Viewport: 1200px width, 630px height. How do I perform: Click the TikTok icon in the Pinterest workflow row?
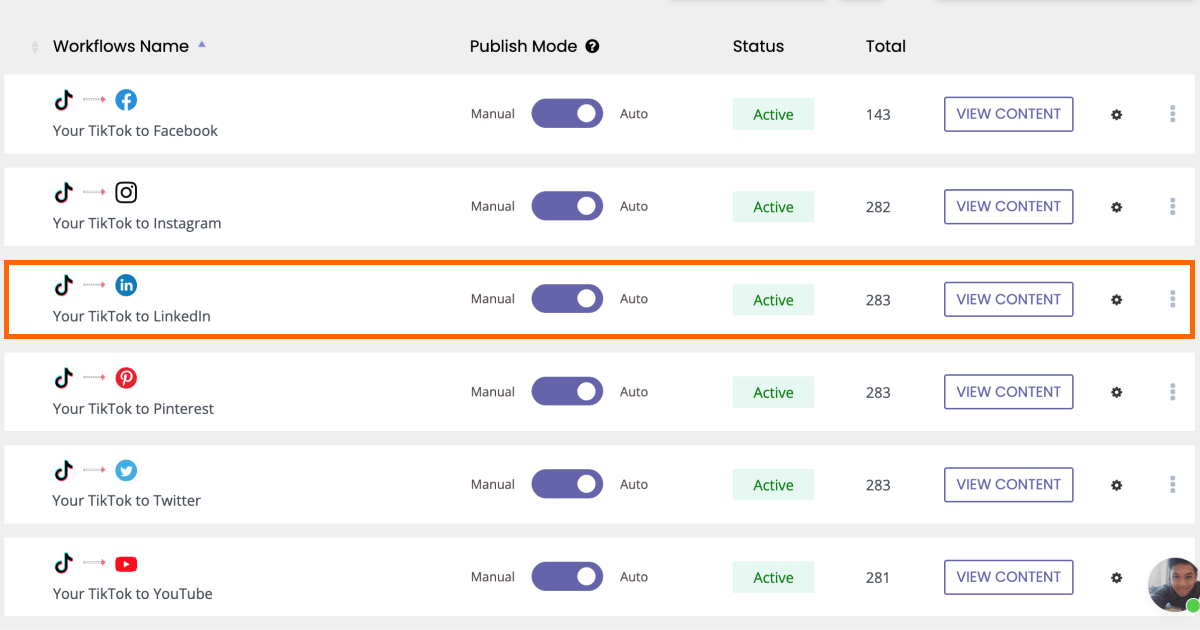tap(64, 378)
